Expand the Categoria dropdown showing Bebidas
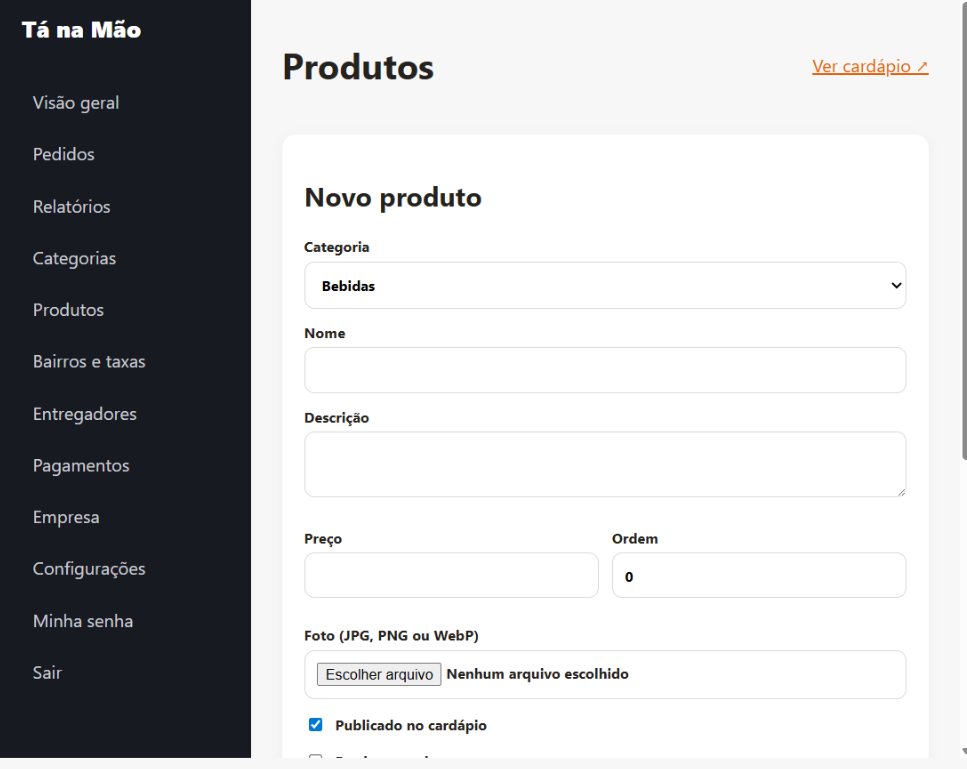 (605, 286)
